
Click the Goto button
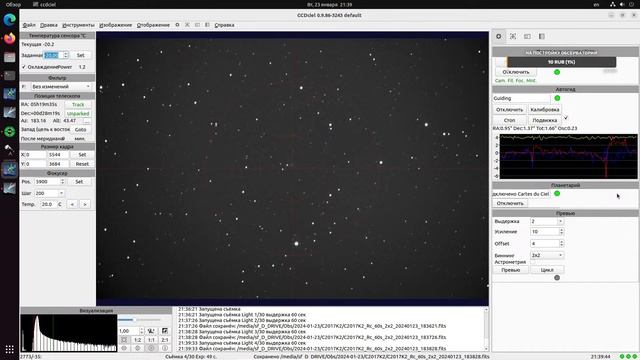[81, 129]
